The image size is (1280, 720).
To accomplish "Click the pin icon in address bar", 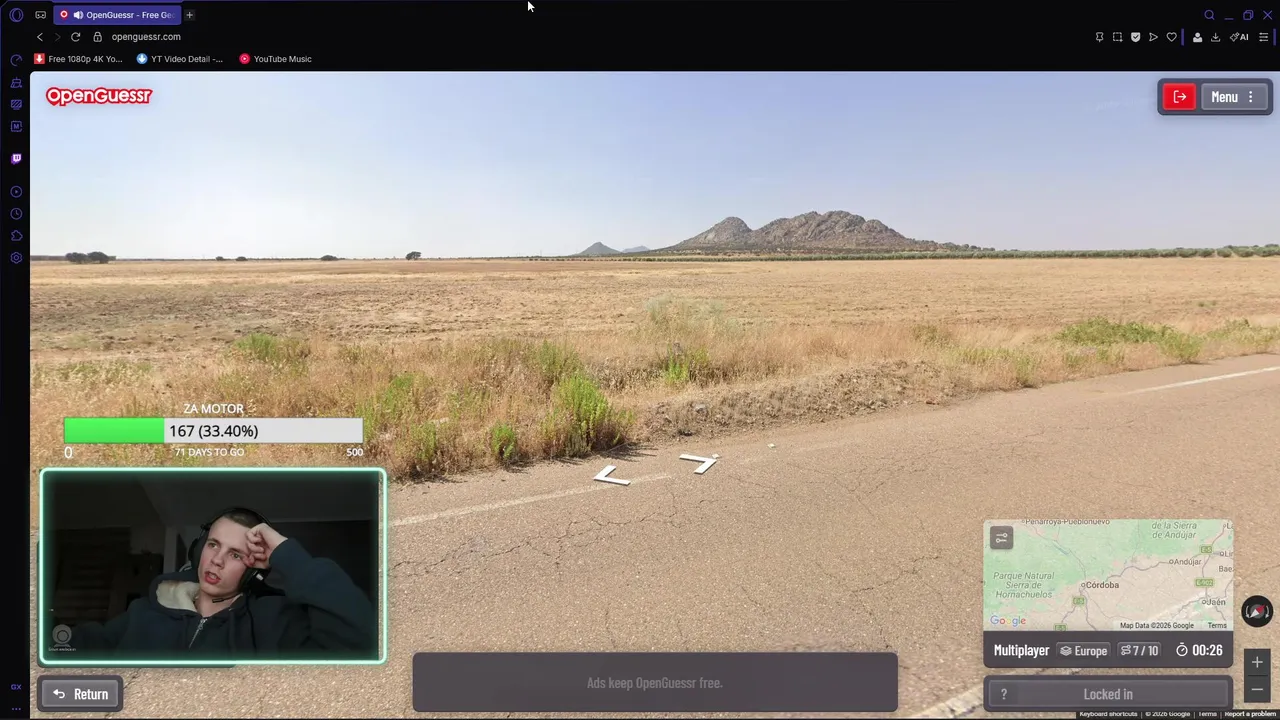I will coord(1099,37).
